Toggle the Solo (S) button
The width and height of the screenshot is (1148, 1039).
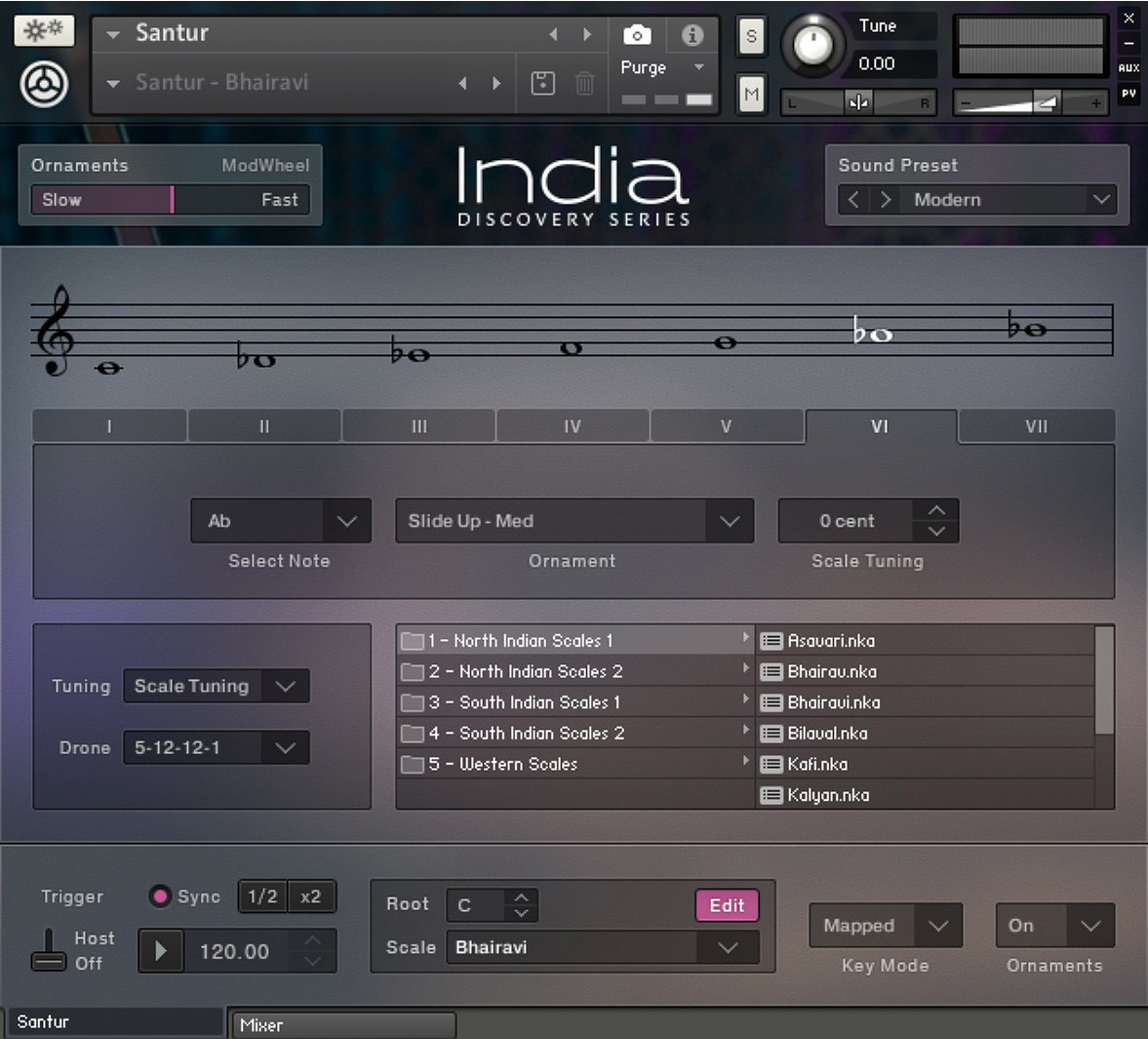click(751, 36)
